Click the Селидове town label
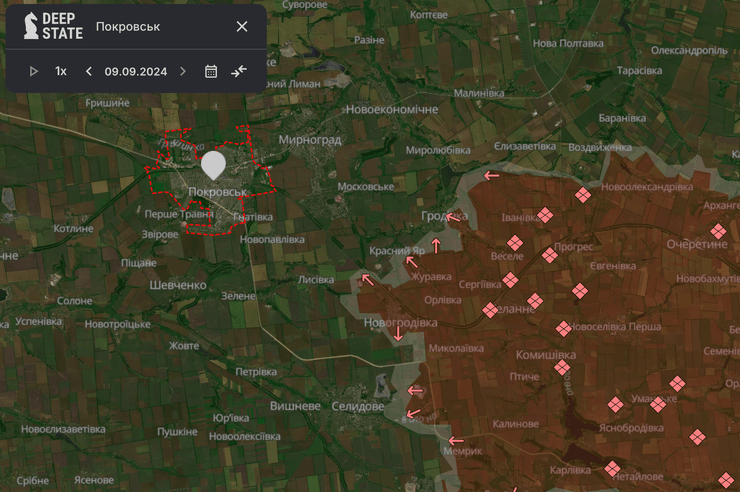This screenshot has width=740, height=492. pos(357,407)
